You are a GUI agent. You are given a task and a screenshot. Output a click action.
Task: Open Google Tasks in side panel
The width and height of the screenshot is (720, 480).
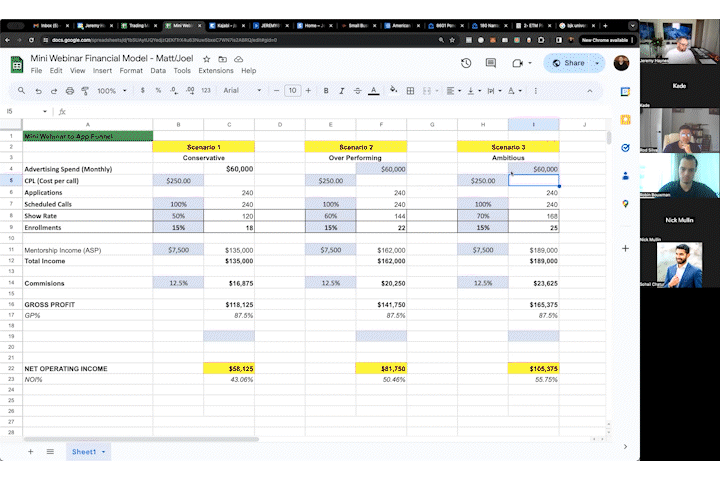pyautogui.click(x=625, y=148)
